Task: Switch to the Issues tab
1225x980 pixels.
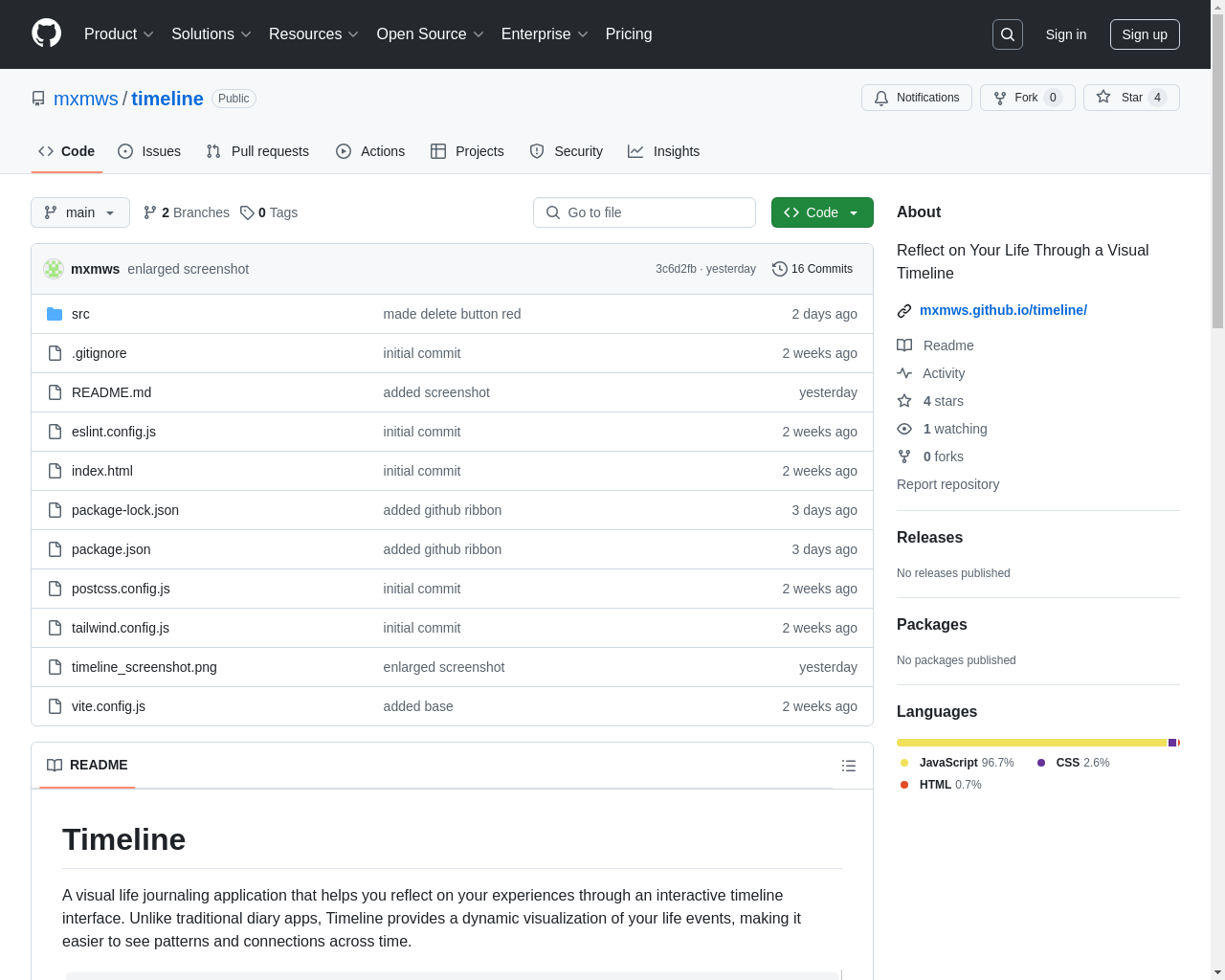Action: tap(149, 151)
